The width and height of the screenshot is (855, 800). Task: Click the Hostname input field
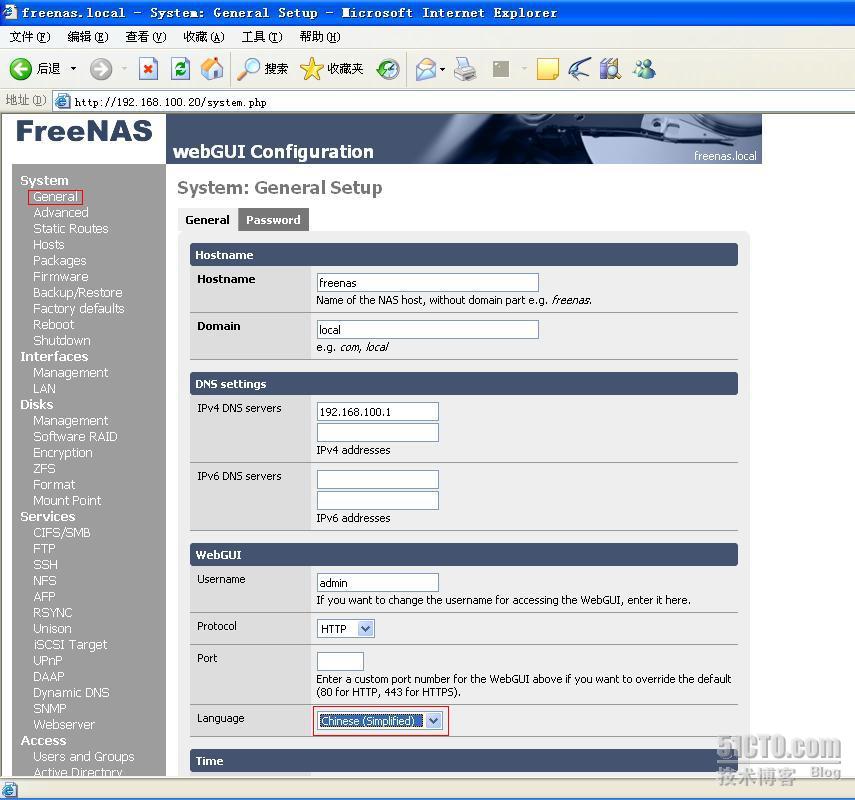click(428, 282)
